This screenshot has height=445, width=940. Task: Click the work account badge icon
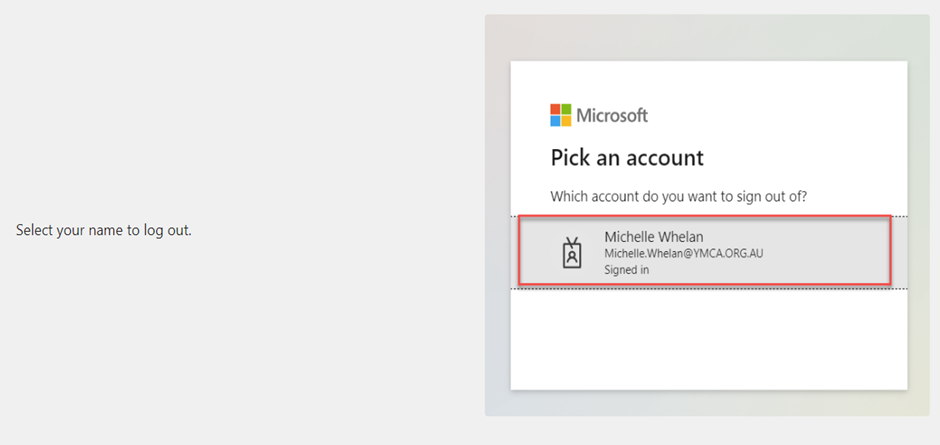572,253
